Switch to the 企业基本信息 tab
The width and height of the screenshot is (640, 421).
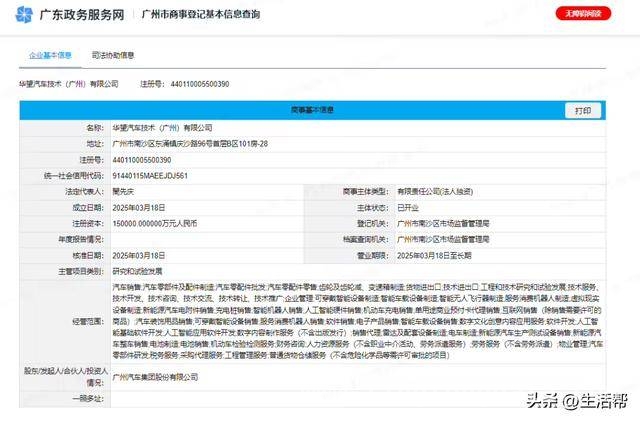[50, 55]
